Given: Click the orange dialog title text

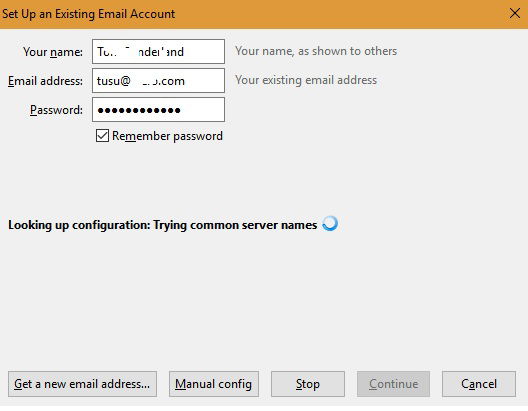Looking at the screenshot, I should pyautogui.click(x=89, y=14).
